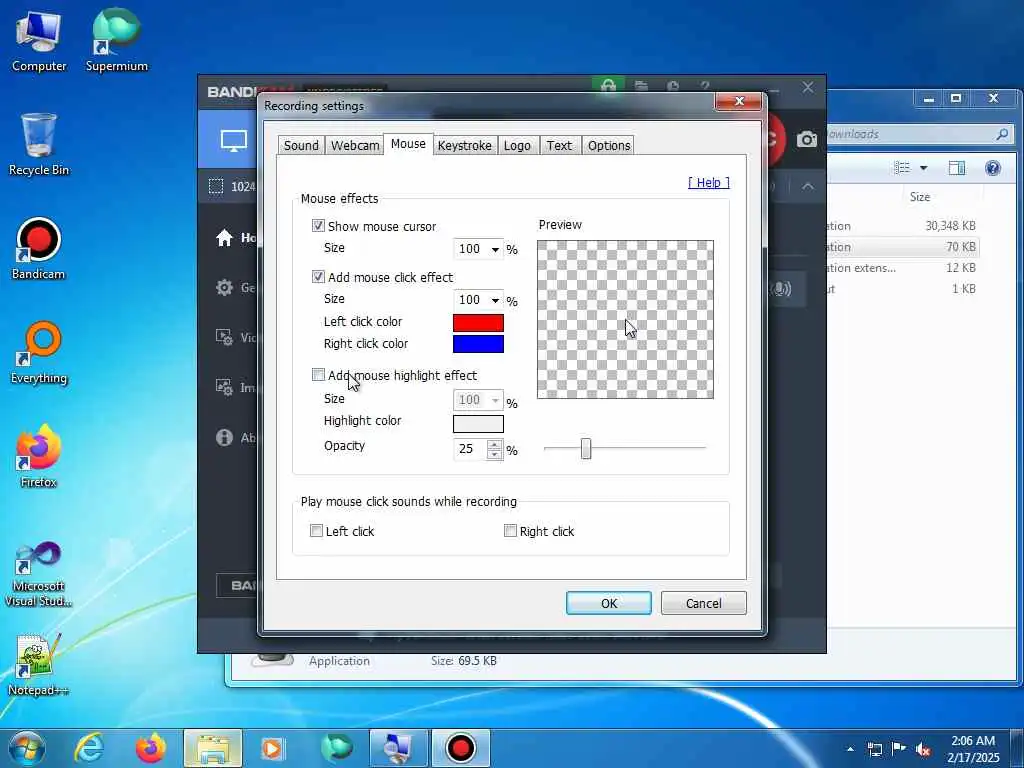Toggle the Explorer preview pane icon
Screen dimensions: 1024x768
click(957, 168)
